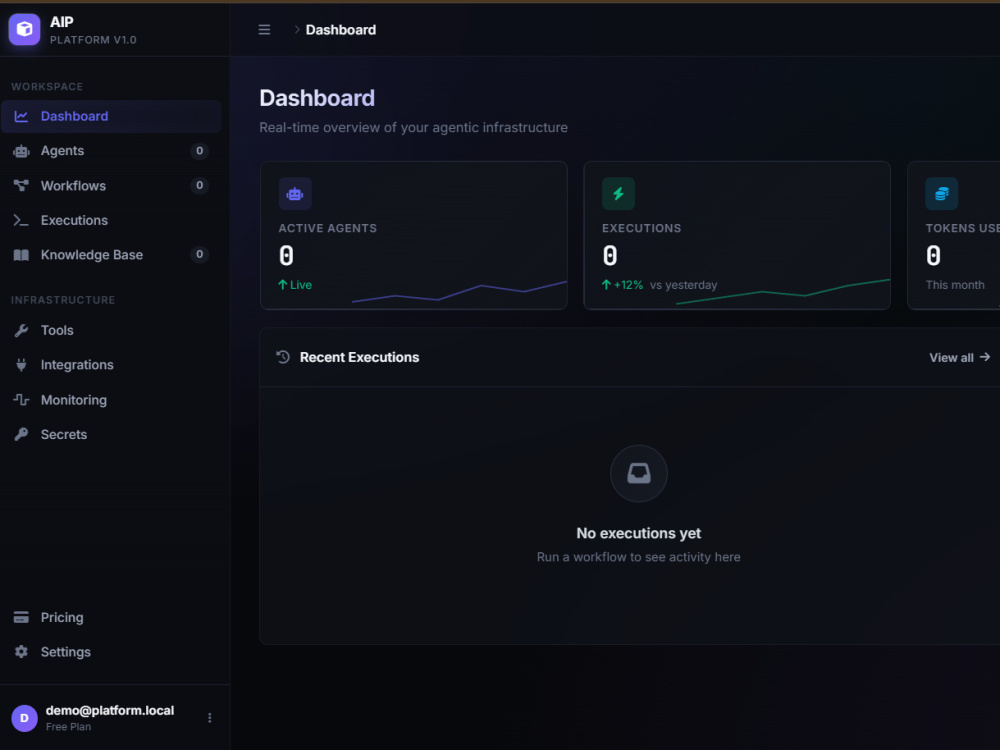Click the Agents count badge
The image size is (1000, 750).
tap(200, 151)
